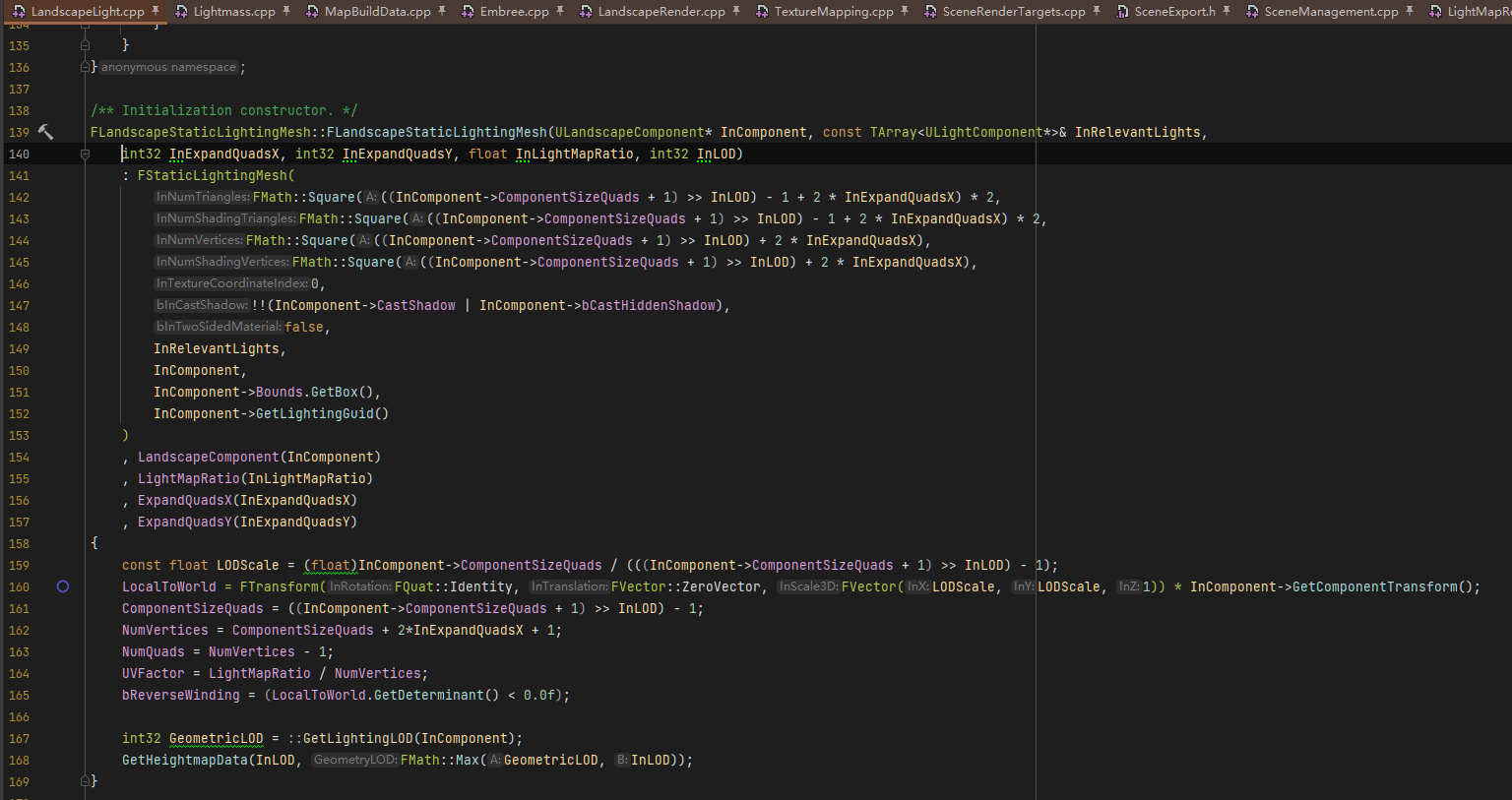Viewport: 1512px width, 800px height.
Task: Click the pin icon on LandscapeRender.cpp tab
Action: pyautogui.click(x=736, y=11)
